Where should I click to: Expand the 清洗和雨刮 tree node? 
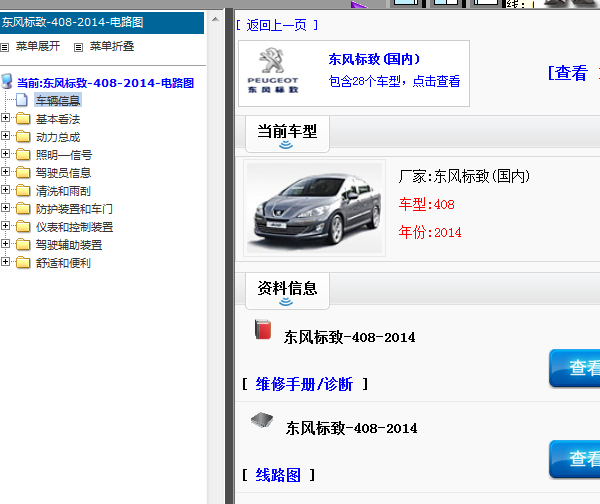(x=5, y=189)
